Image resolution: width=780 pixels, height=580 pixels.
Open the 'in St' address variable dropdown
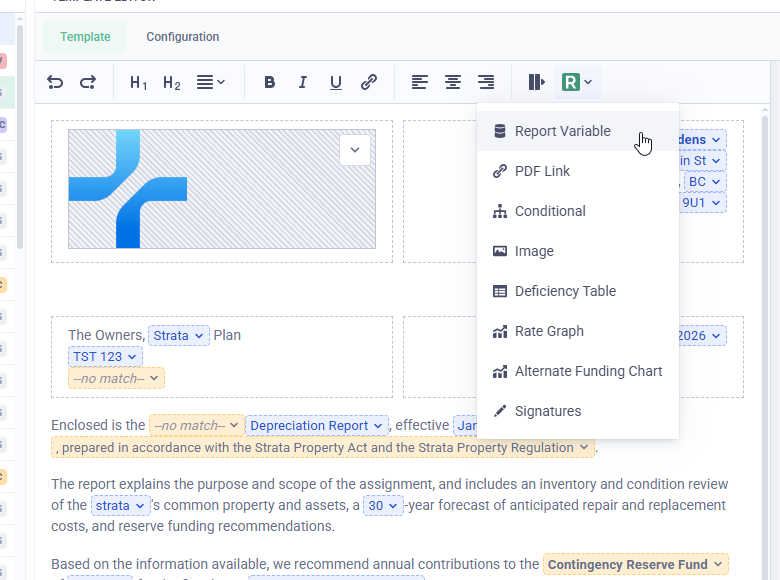(702, 161)
